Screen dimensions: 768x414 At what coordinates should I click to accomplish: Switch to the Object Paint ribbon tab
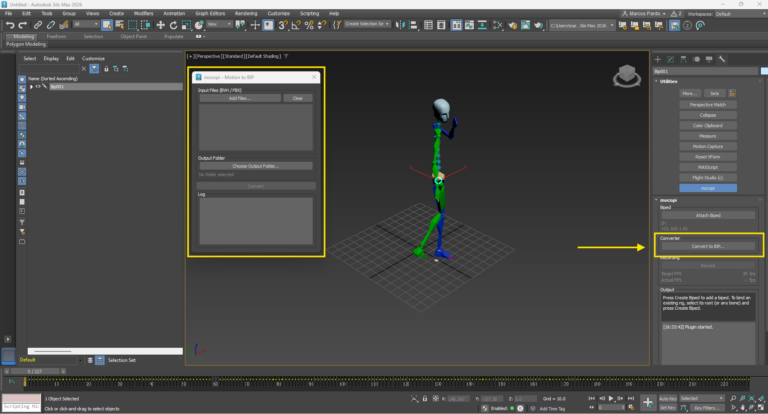click(x=133, y=36)
